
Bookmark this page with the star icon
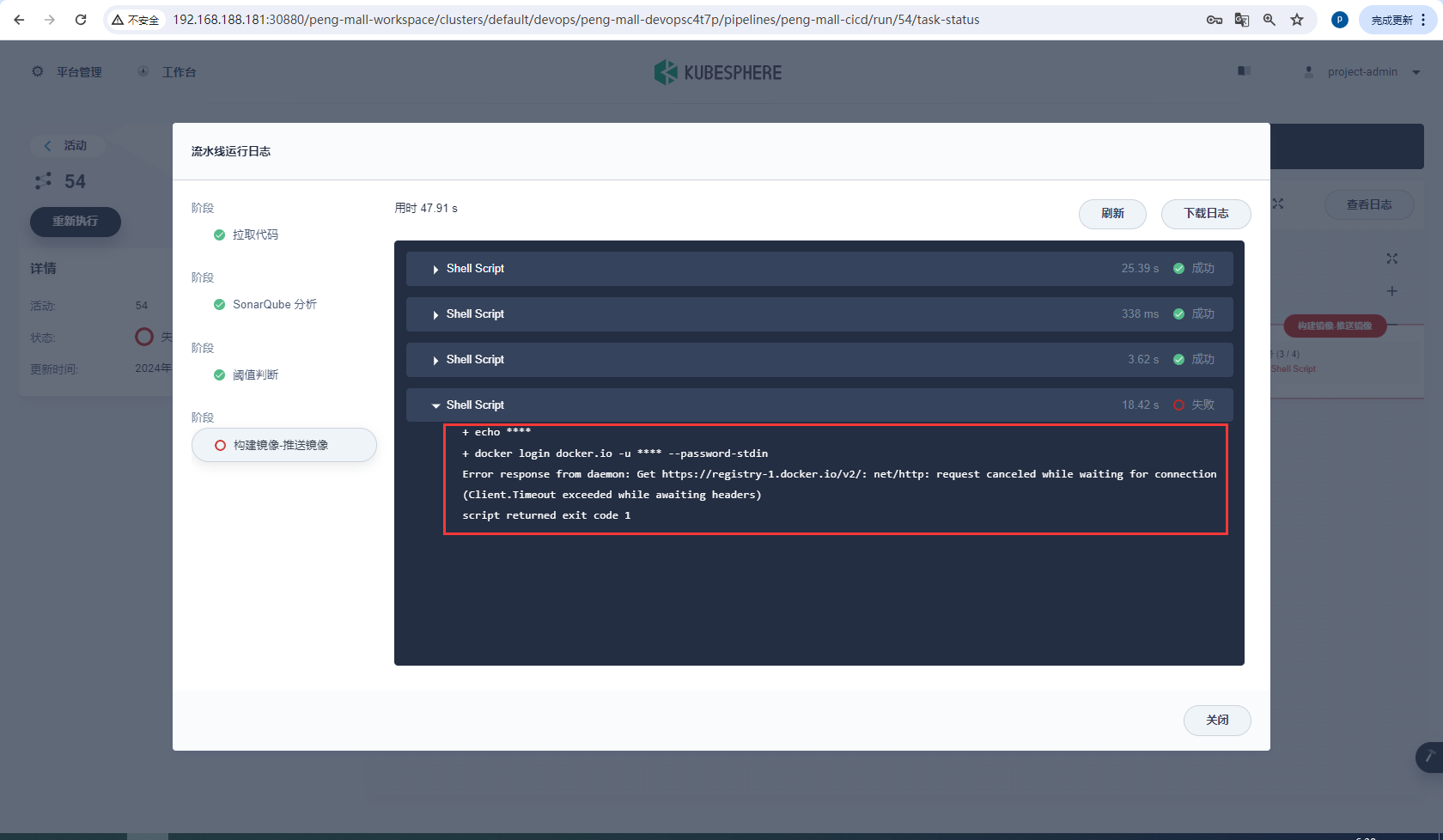point(1297,20)
